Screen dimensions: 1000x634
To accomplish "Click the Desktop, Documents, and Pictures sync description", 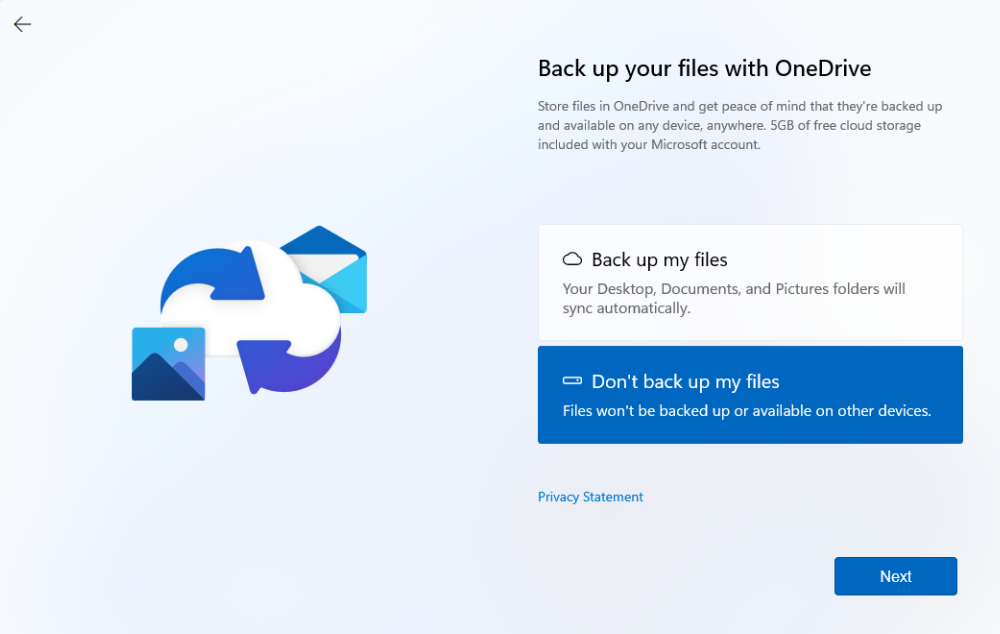I will click(733, 299).
